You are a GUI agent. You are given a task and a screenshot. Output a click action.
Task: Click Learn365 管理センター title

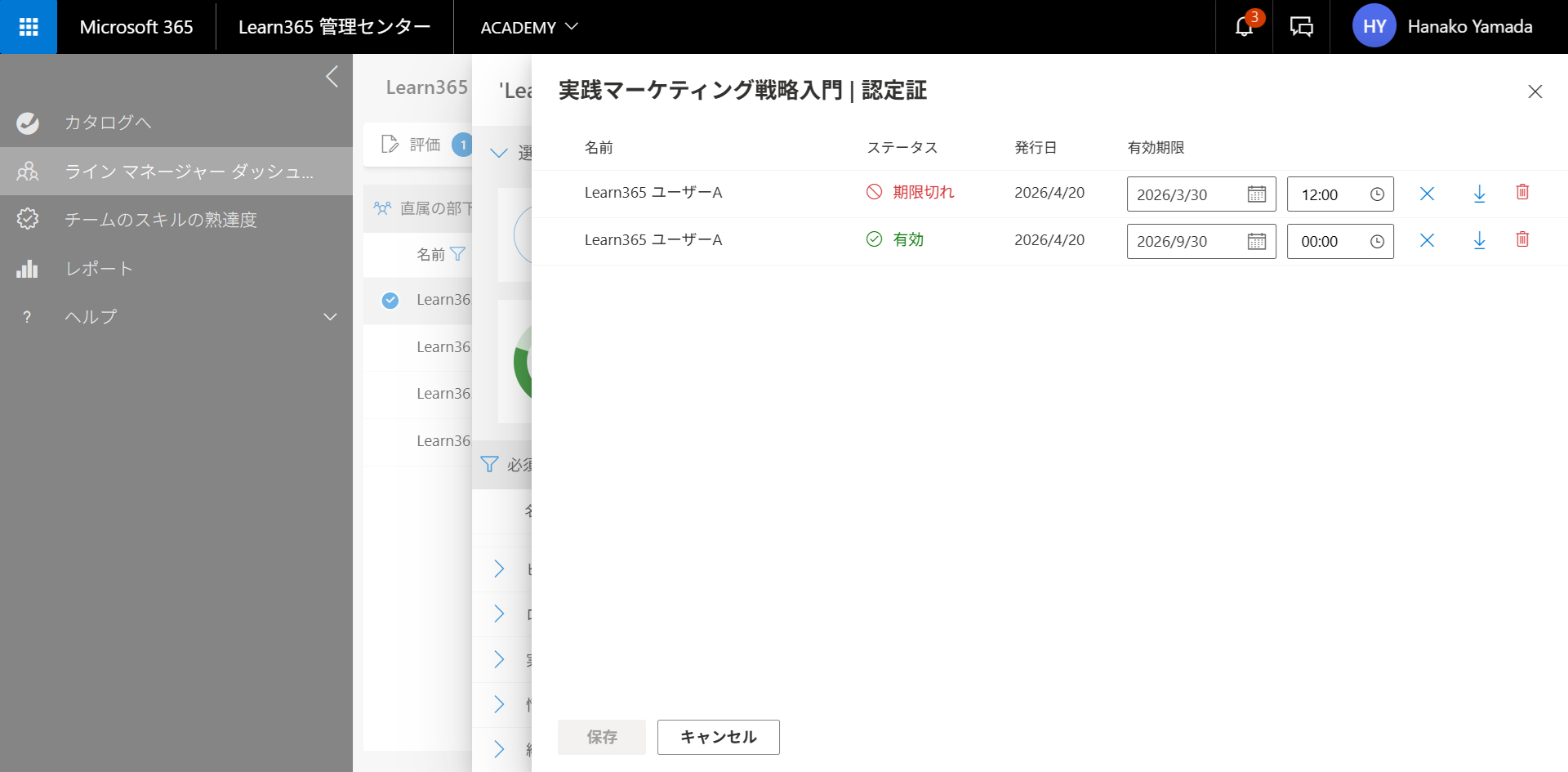tap(334, 27)
